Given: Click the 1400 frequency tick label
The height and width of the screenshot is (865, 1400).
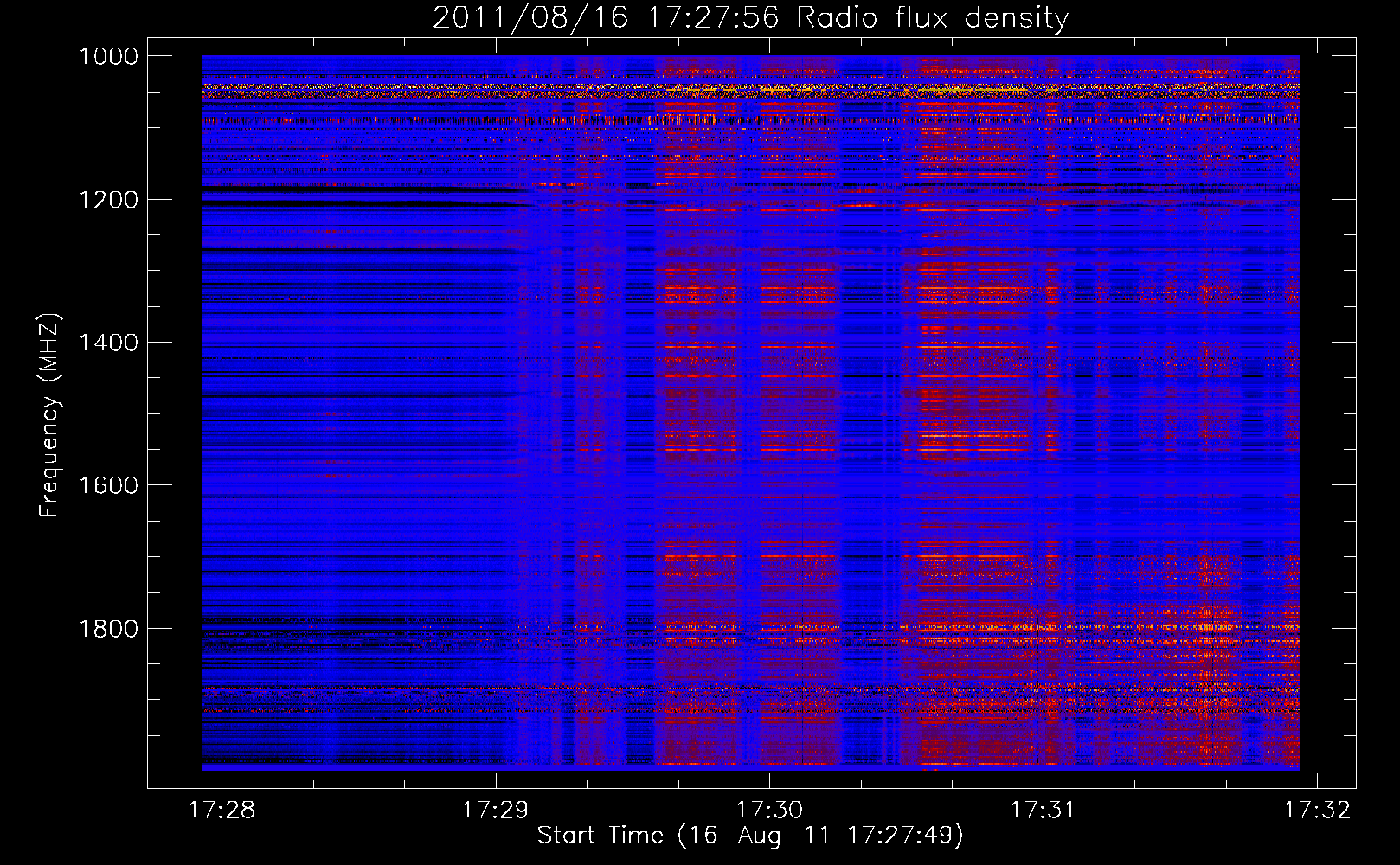Looking at the screenshot, I should coord(108,343).
